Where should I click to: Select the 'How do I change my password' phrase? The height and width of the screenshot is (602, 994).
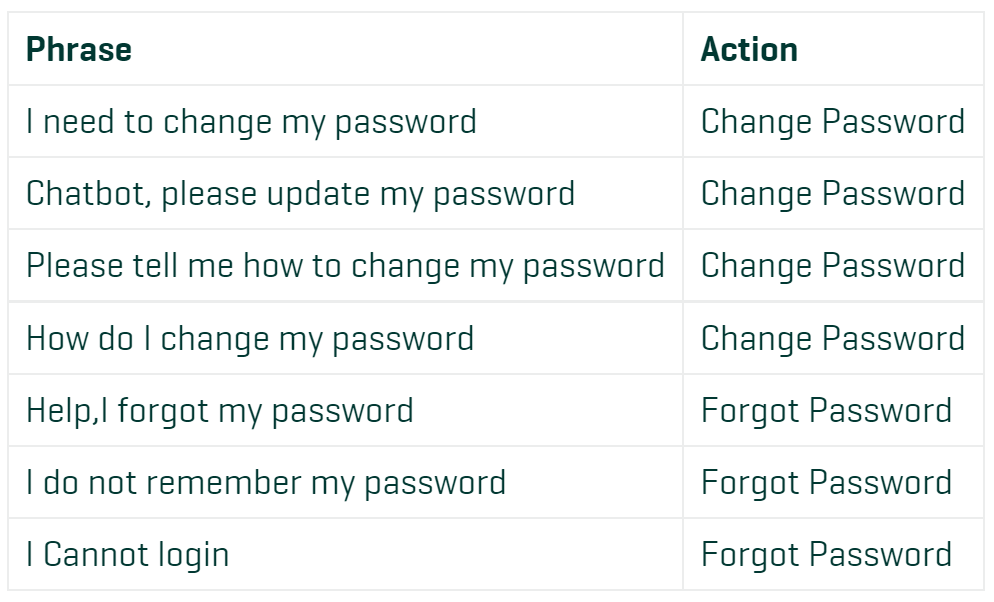(250, 339)
